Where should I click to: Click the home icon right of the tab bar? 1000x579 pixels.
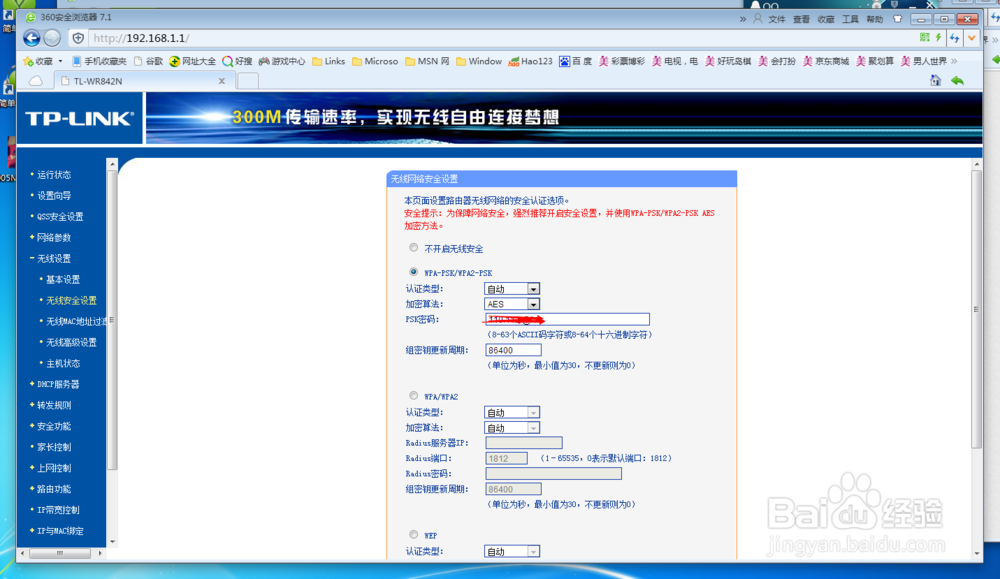click(935, 80)
